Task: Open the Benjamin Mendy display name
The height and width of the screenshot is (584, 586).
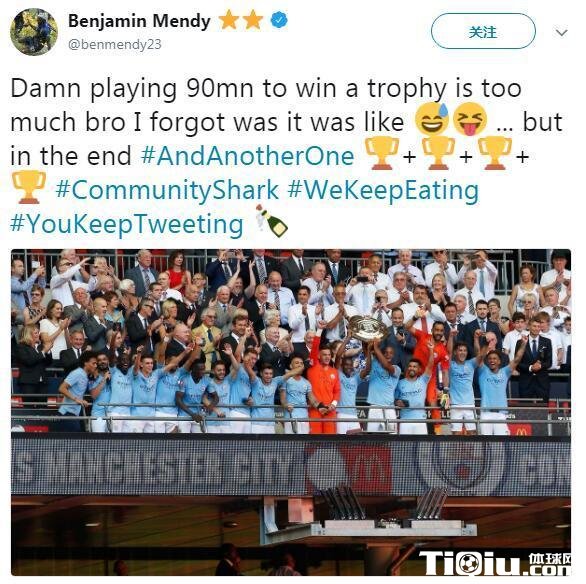Action: tap(139, 21)
